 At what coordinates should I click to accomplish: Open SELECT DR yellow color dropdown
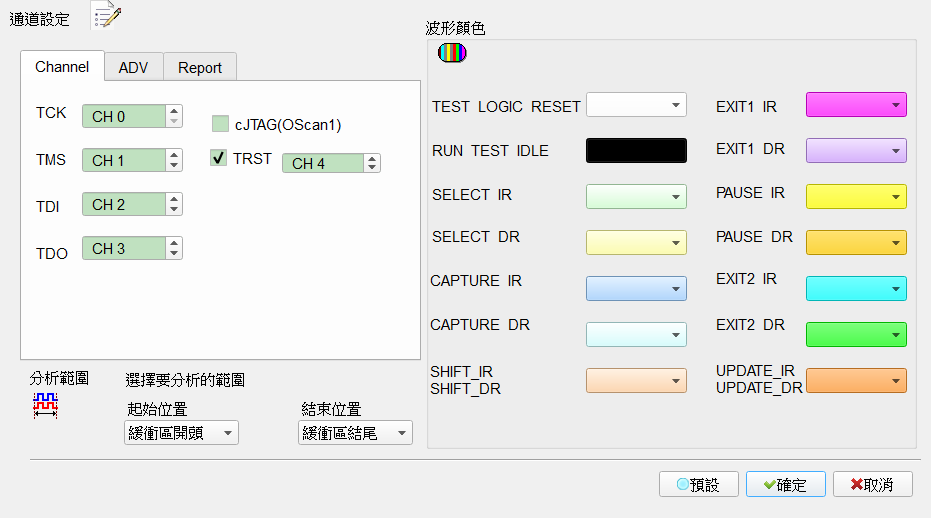(636, 242)
